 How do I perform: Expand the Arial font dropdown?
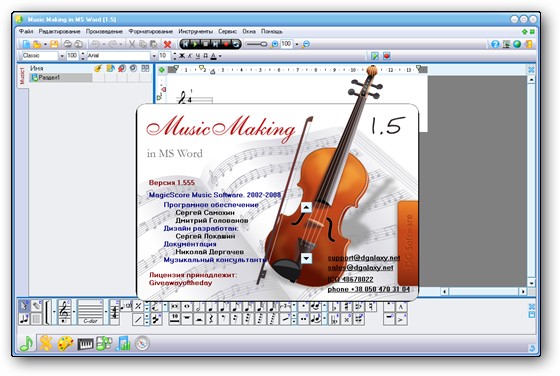154,56
